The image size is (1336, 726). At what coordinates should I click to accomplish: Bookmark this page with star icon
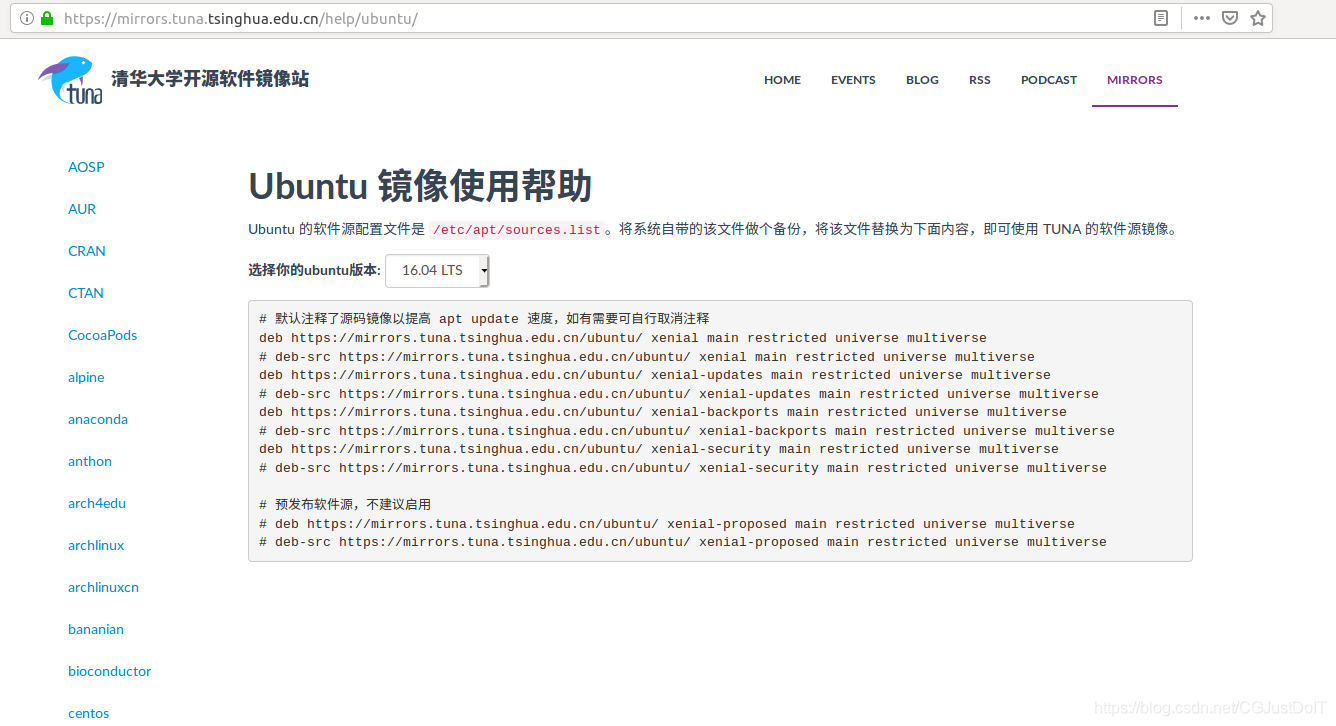coord(1258,18)
